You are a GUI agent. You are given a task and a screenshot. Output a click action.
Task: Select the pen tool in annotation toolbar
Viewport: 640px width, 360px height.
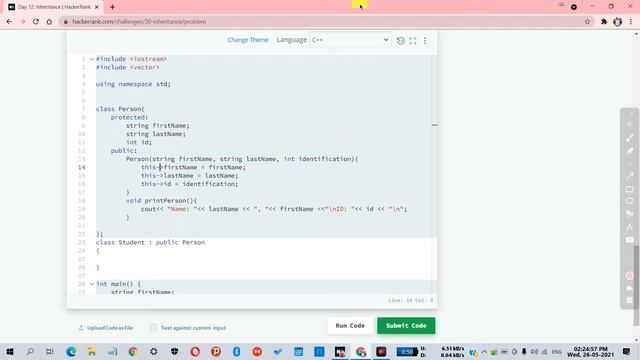(629, 138)
